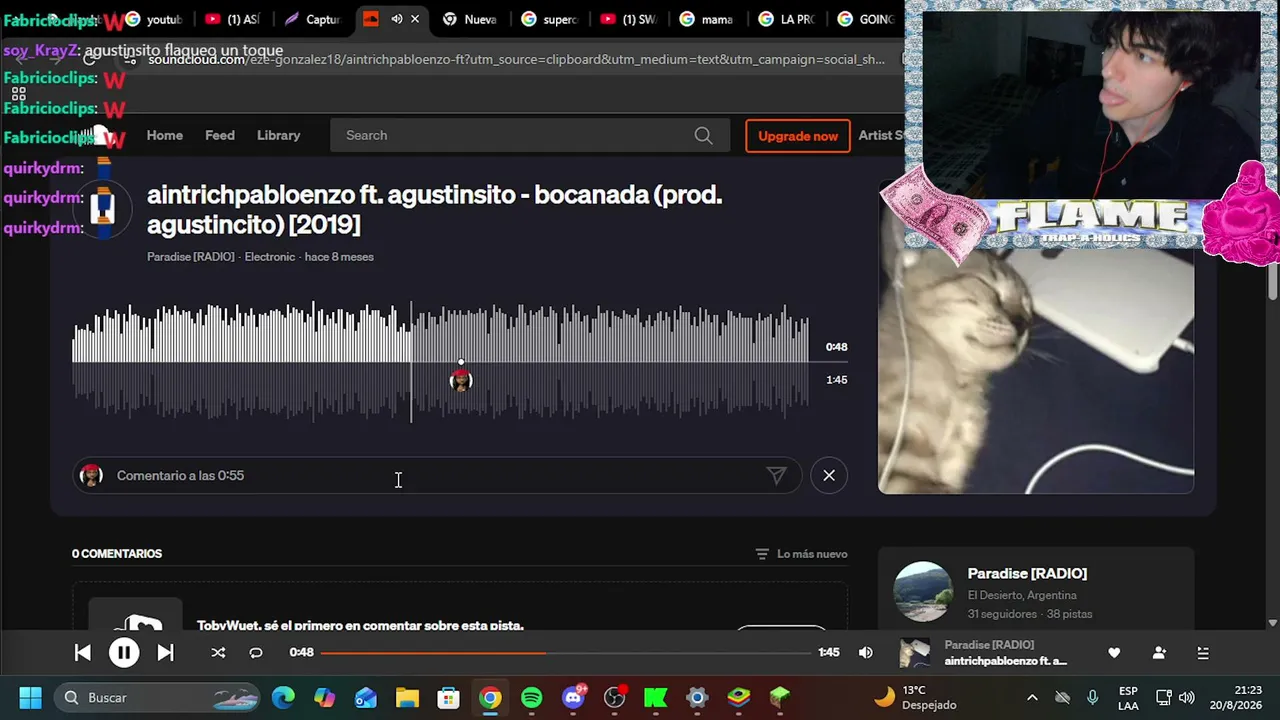
Task: Switch to the mama tab
Action: tap(706, 19)
